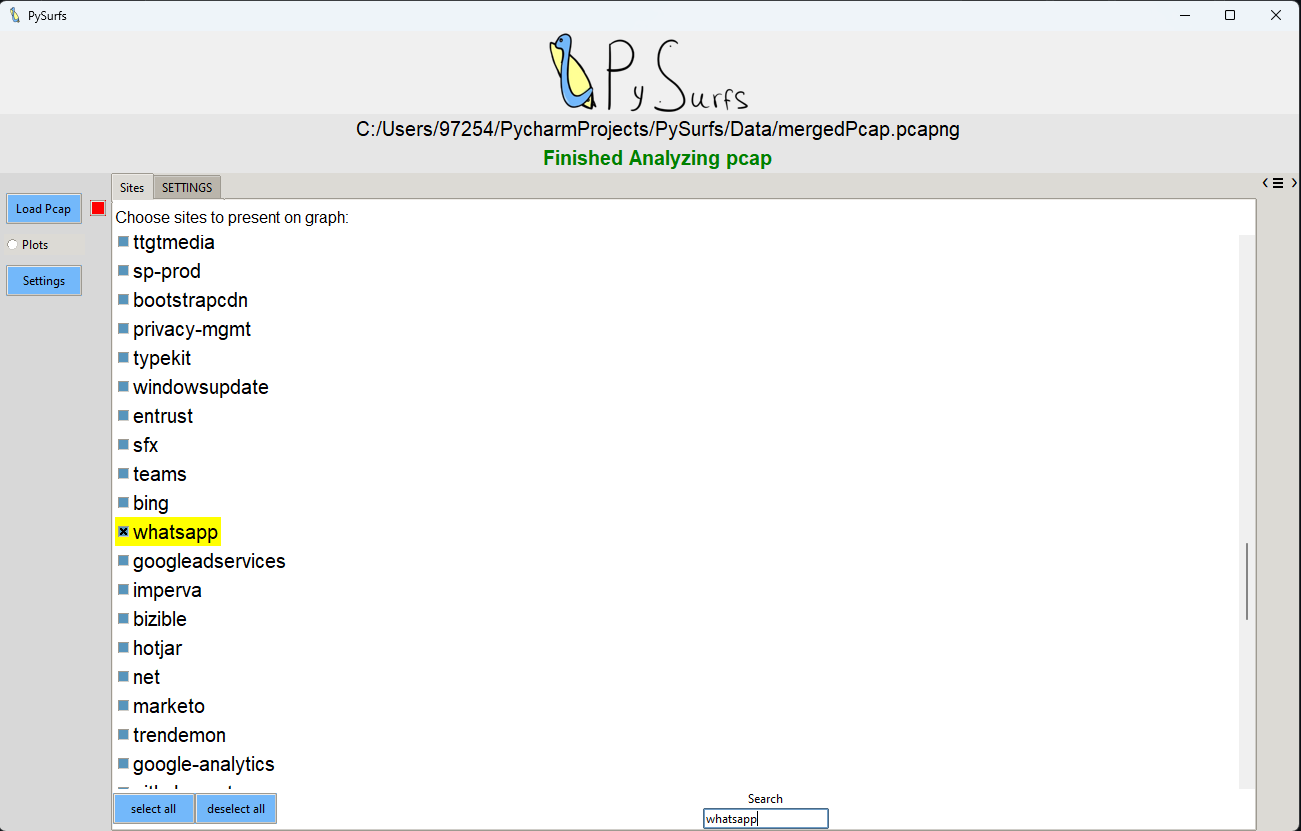Open the tab list via the hamburger icon

pyautogui.click(x=1277, y=183)
